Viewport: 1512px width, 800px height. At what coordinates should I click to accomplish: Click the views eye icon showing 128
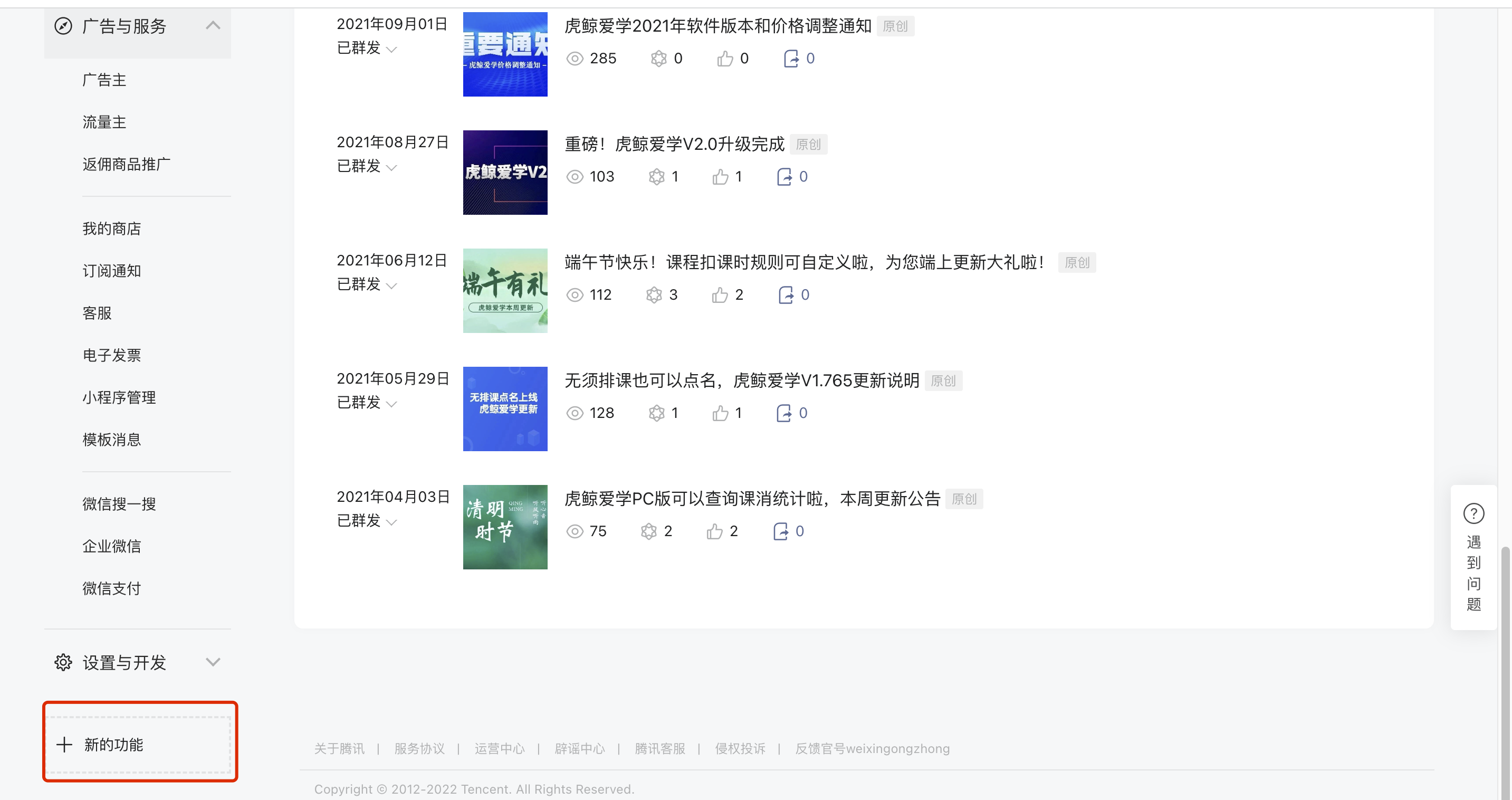575,413
